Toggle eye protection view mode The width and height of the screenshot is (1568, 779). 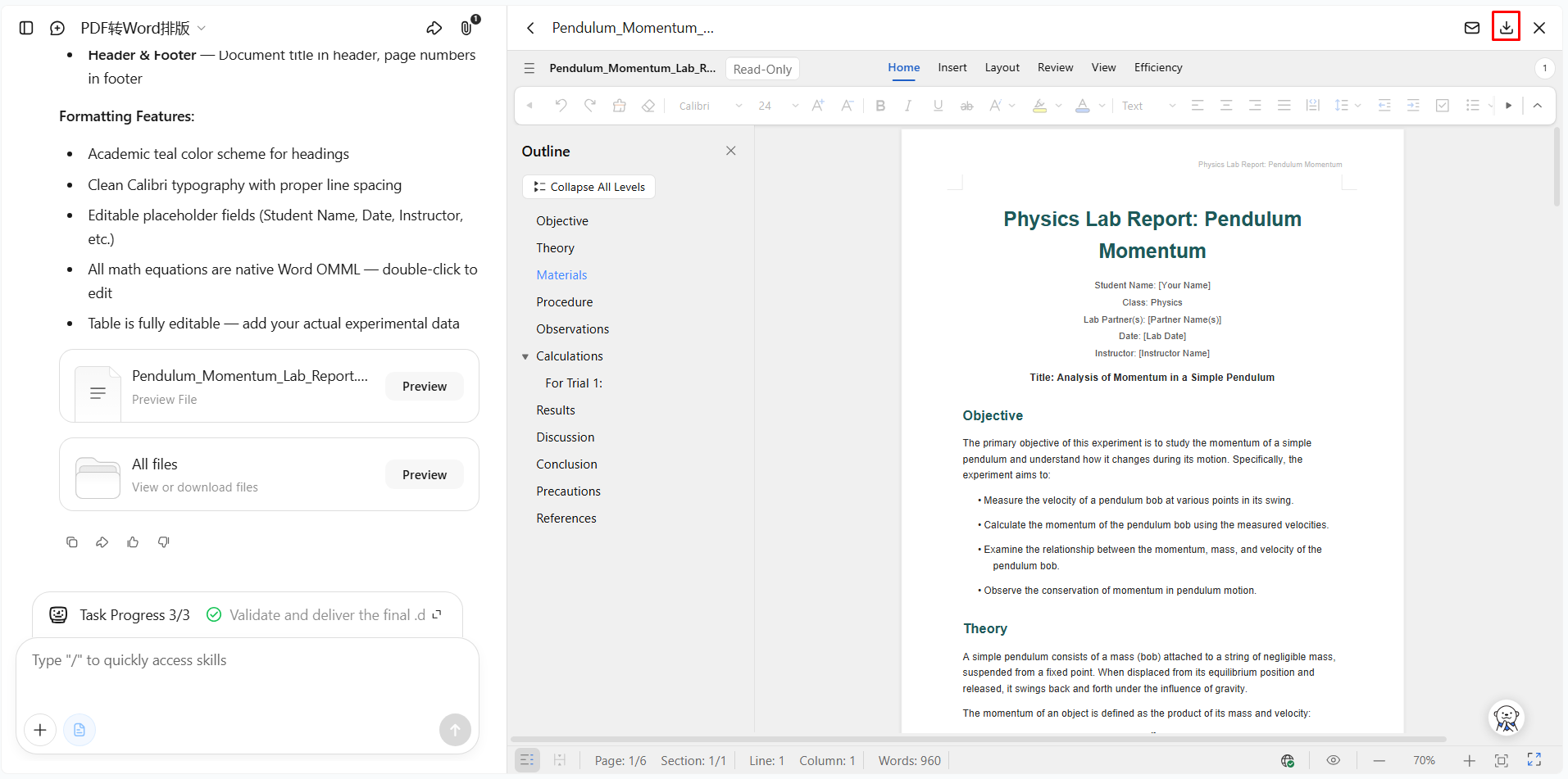pos(1334,761)
